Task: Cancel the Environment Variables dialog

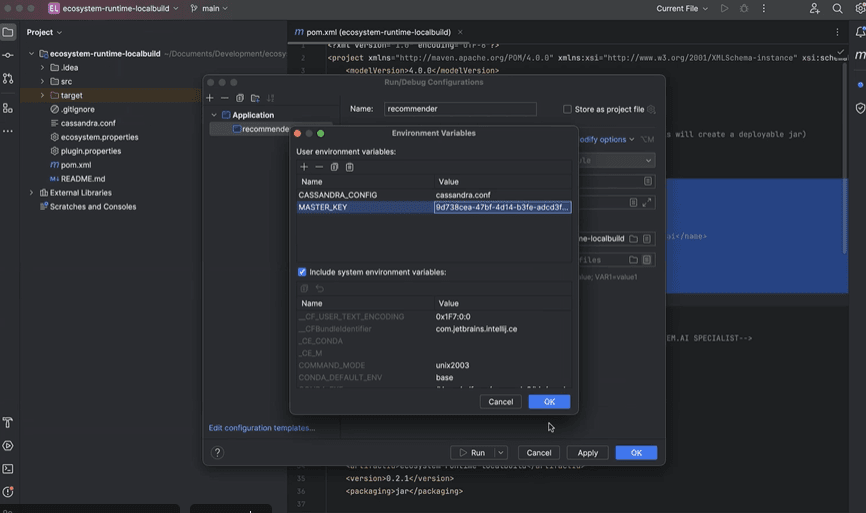Action: pyautogui.click(x=500, y=401)
